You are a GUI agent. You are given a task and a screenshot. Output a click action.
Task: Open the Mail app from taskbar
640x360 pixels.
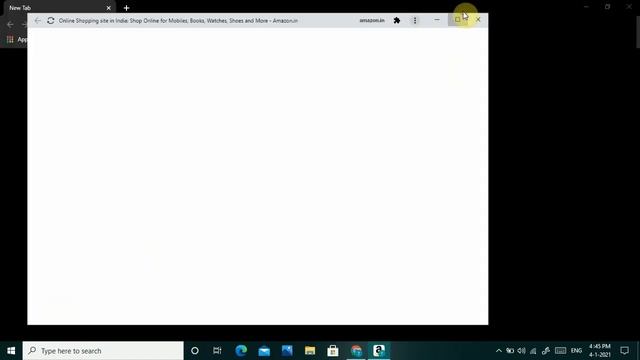(264, 351)
